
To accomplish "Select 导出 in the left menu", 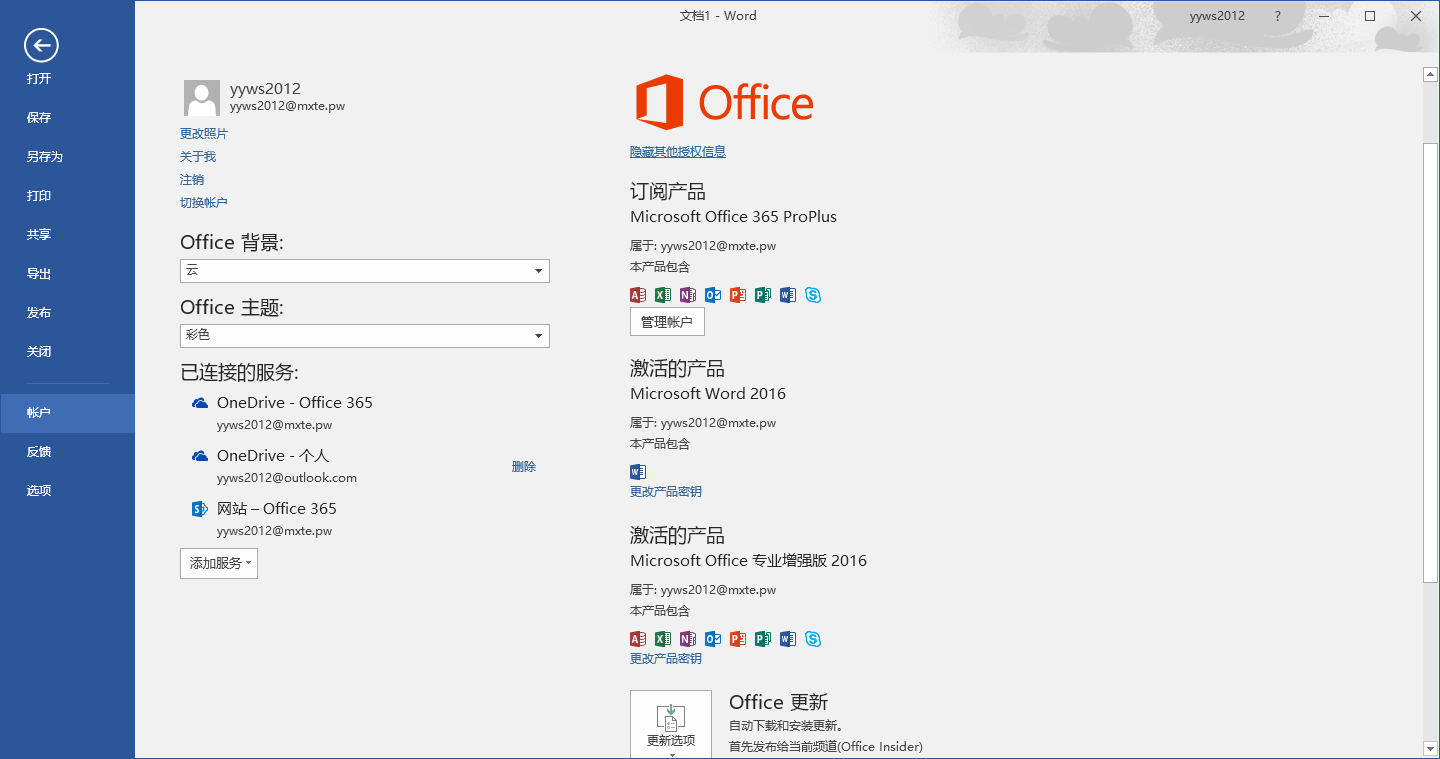I will 67,274.
